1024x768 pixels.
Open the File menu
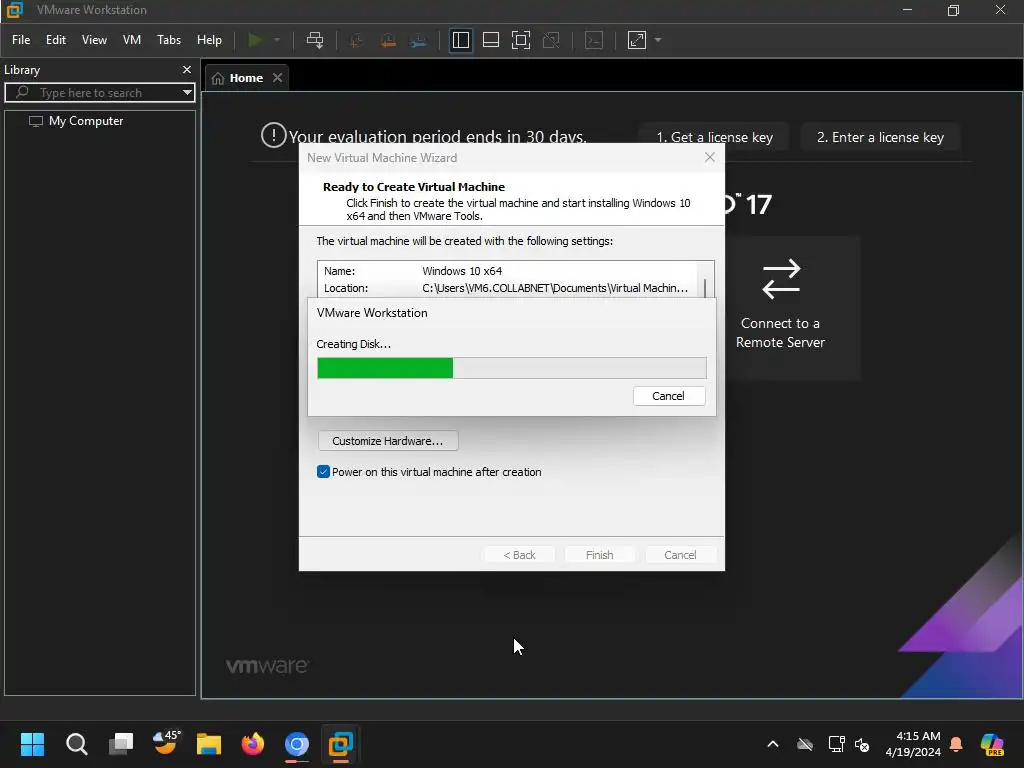21,40
